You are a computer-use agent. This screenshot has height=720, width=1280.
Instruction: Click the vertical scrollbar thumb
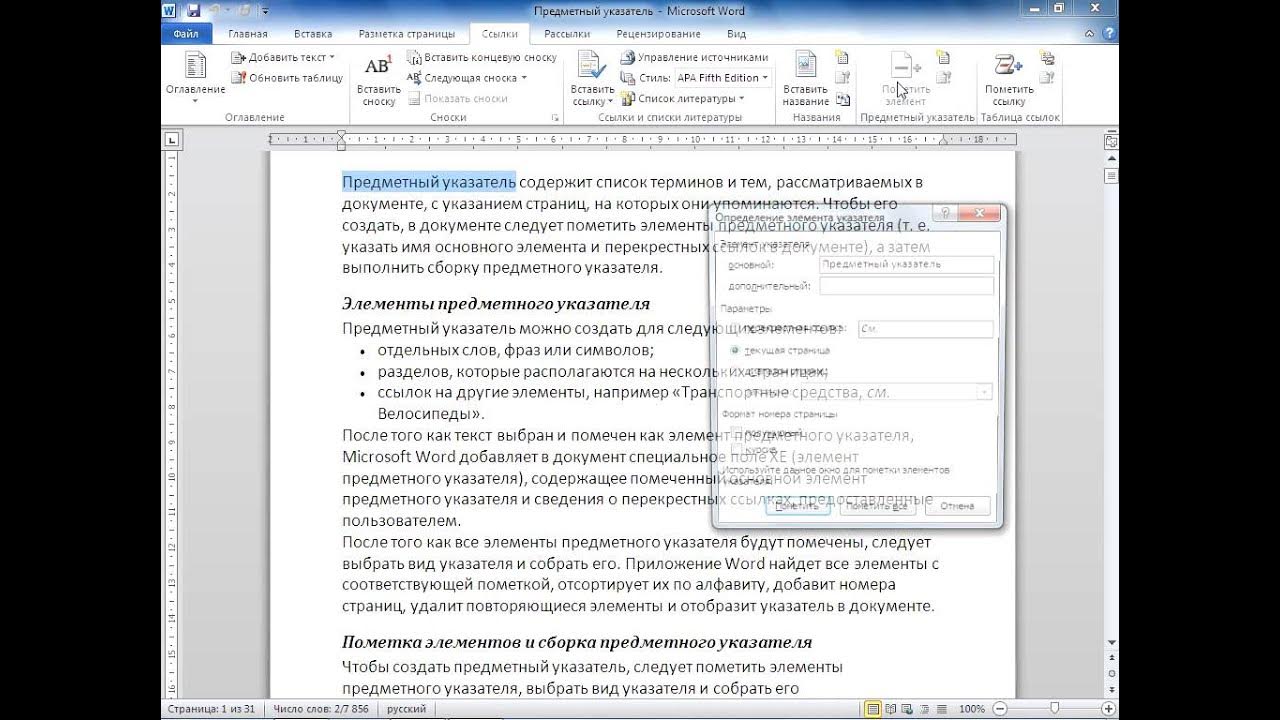point(1111,176)
